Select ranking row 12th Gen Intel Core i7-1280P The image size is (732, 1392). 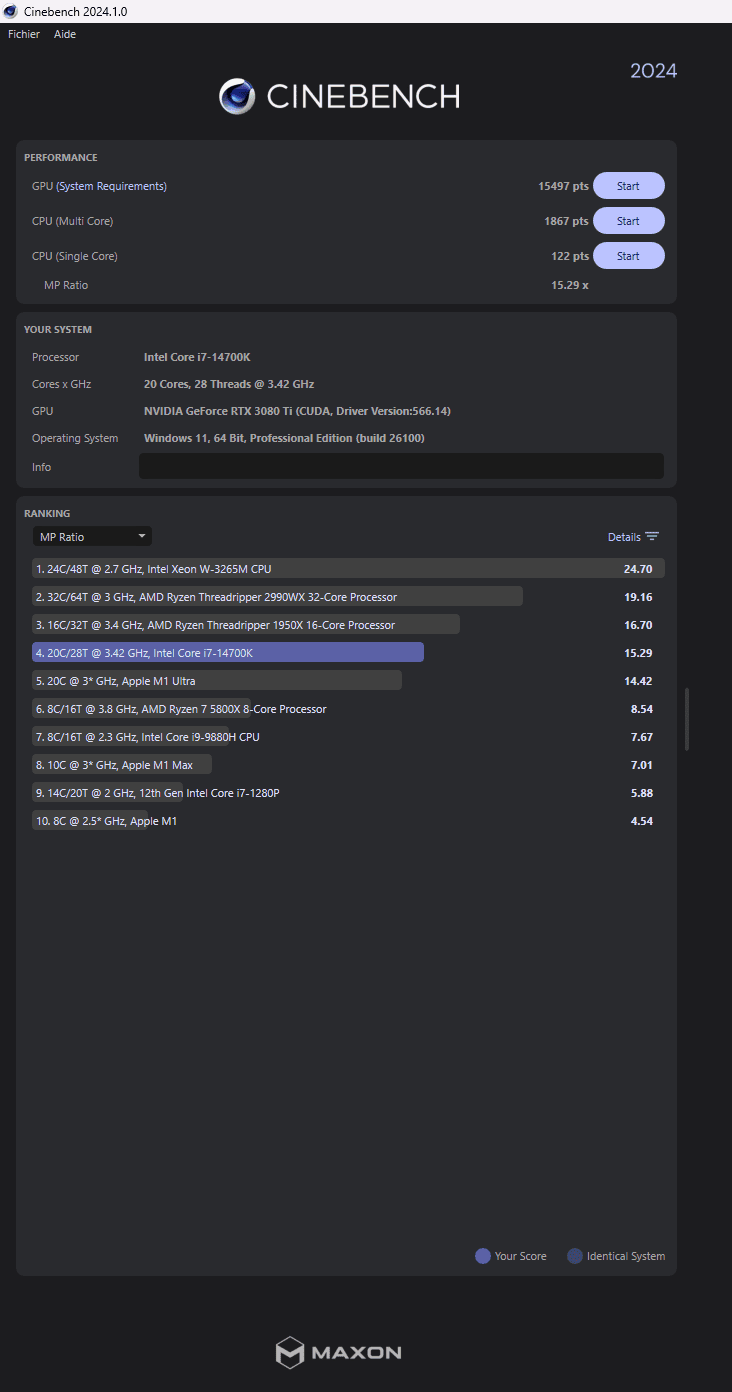(348, 793)
